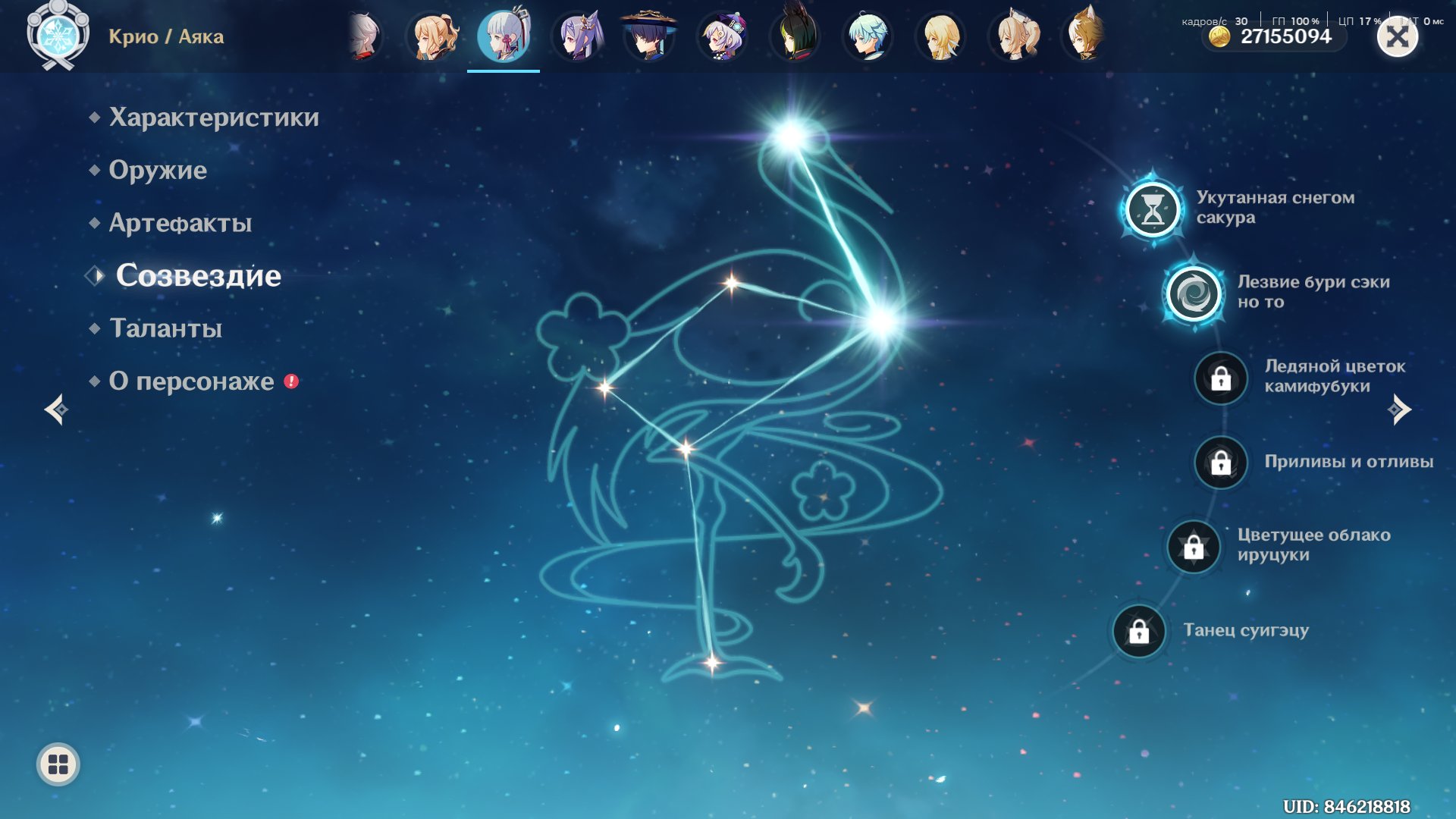Click the bright star at constellation neck
The image size is (1456, 819).
click(x=882, y=322)
